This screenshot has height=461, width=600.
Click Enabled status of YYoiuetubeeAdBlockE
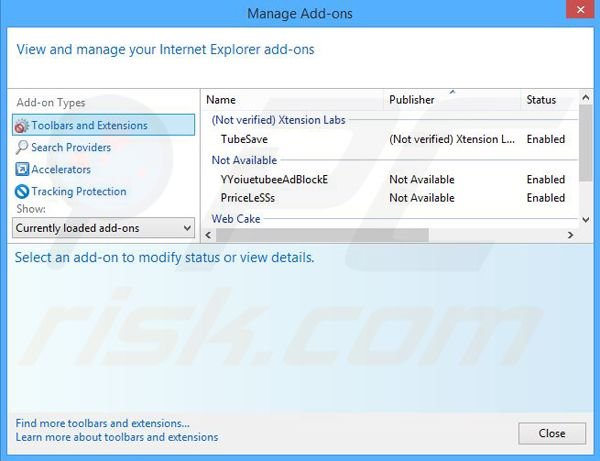point(546,179)
